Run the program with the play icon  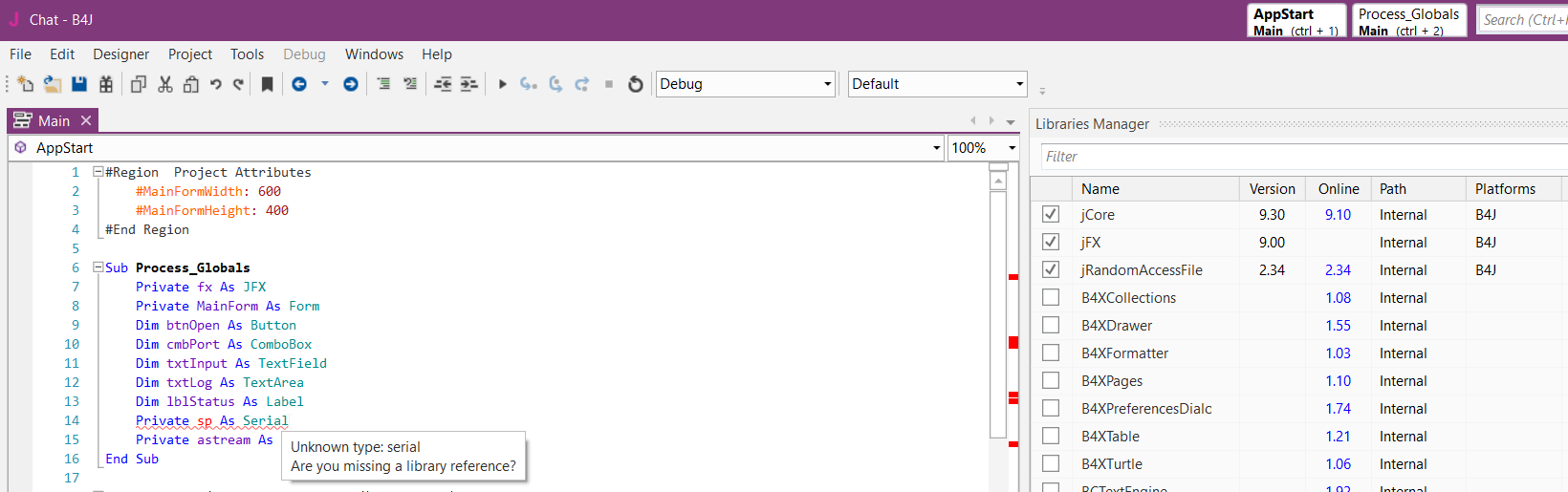[503, 84]
